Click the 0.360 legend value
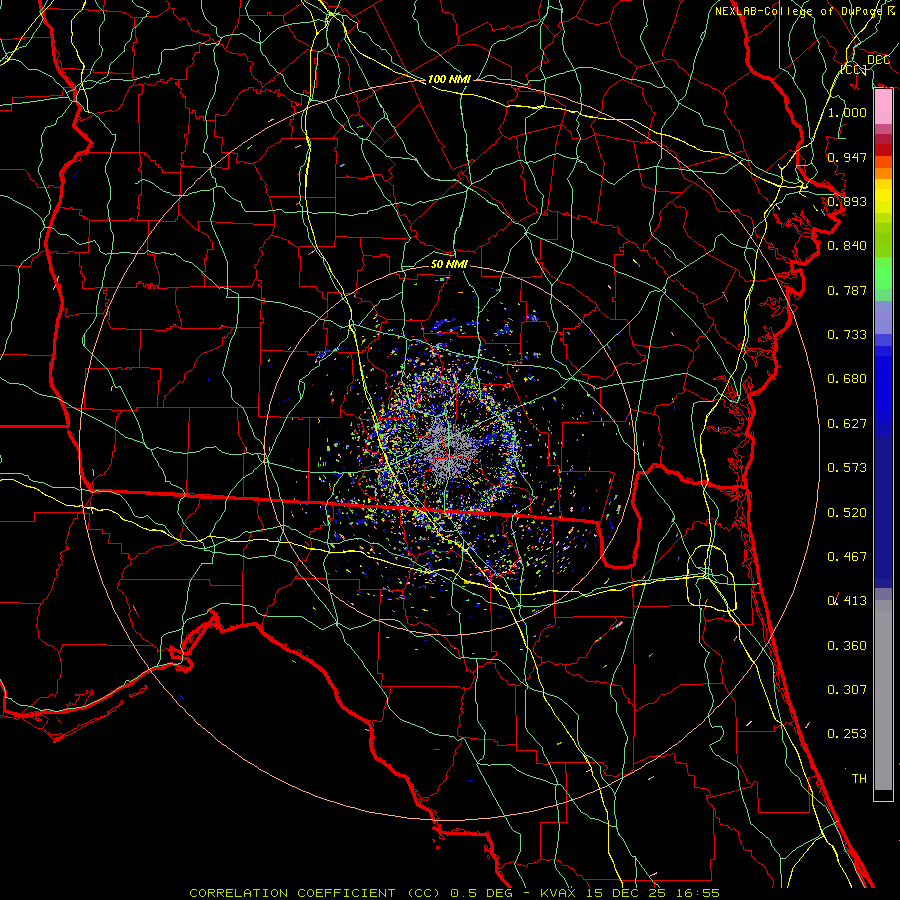The image size is (900, 900). pyautogui.click(x=847, y=645)
